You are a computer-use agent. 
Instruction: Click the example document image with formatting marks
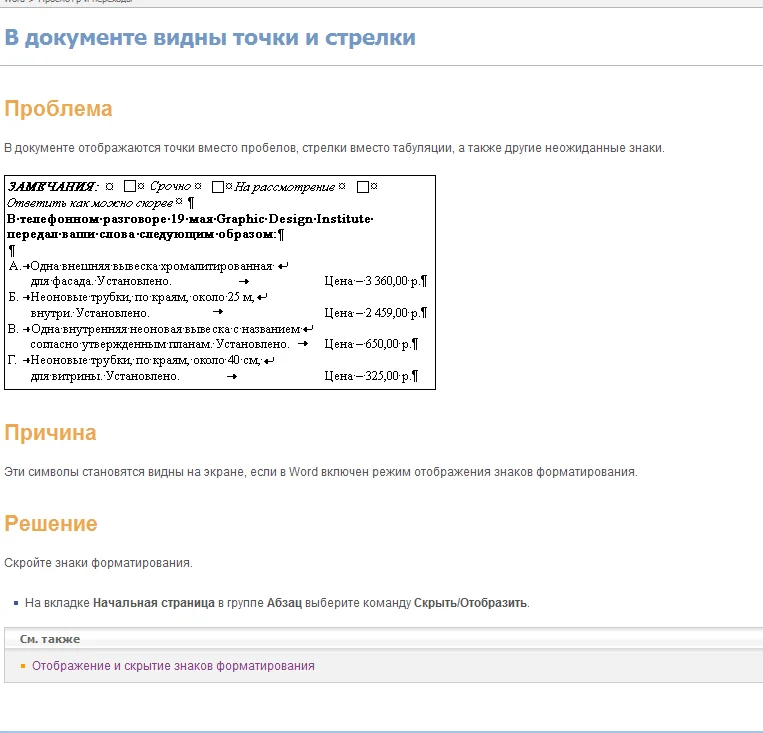click(220, 282)
